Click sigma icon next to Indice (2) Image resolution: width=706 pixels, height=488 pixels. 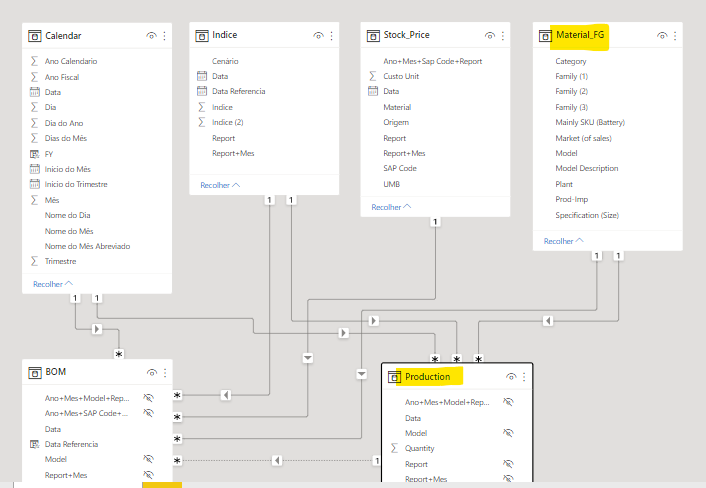point(202,122)
